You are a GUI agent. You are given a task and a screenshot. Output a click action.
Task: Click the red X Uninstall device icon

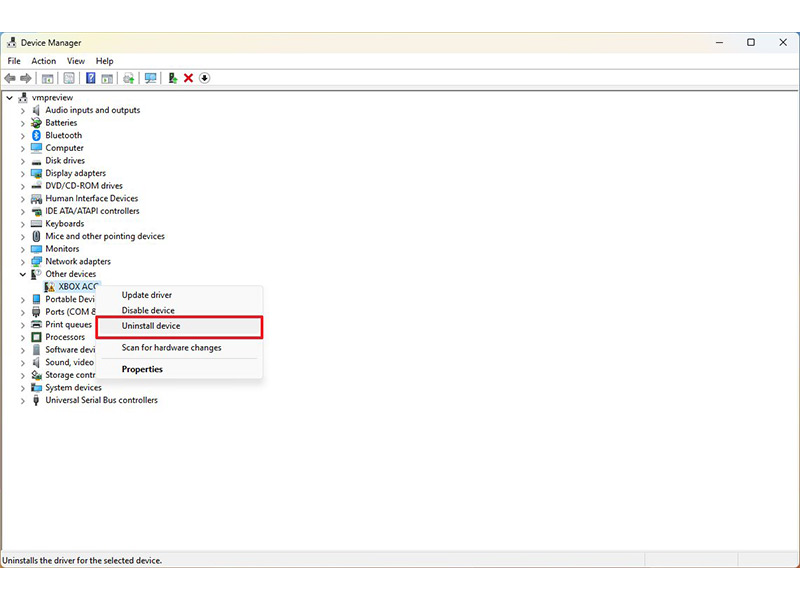pyautogui.click(x=188, y=78)
